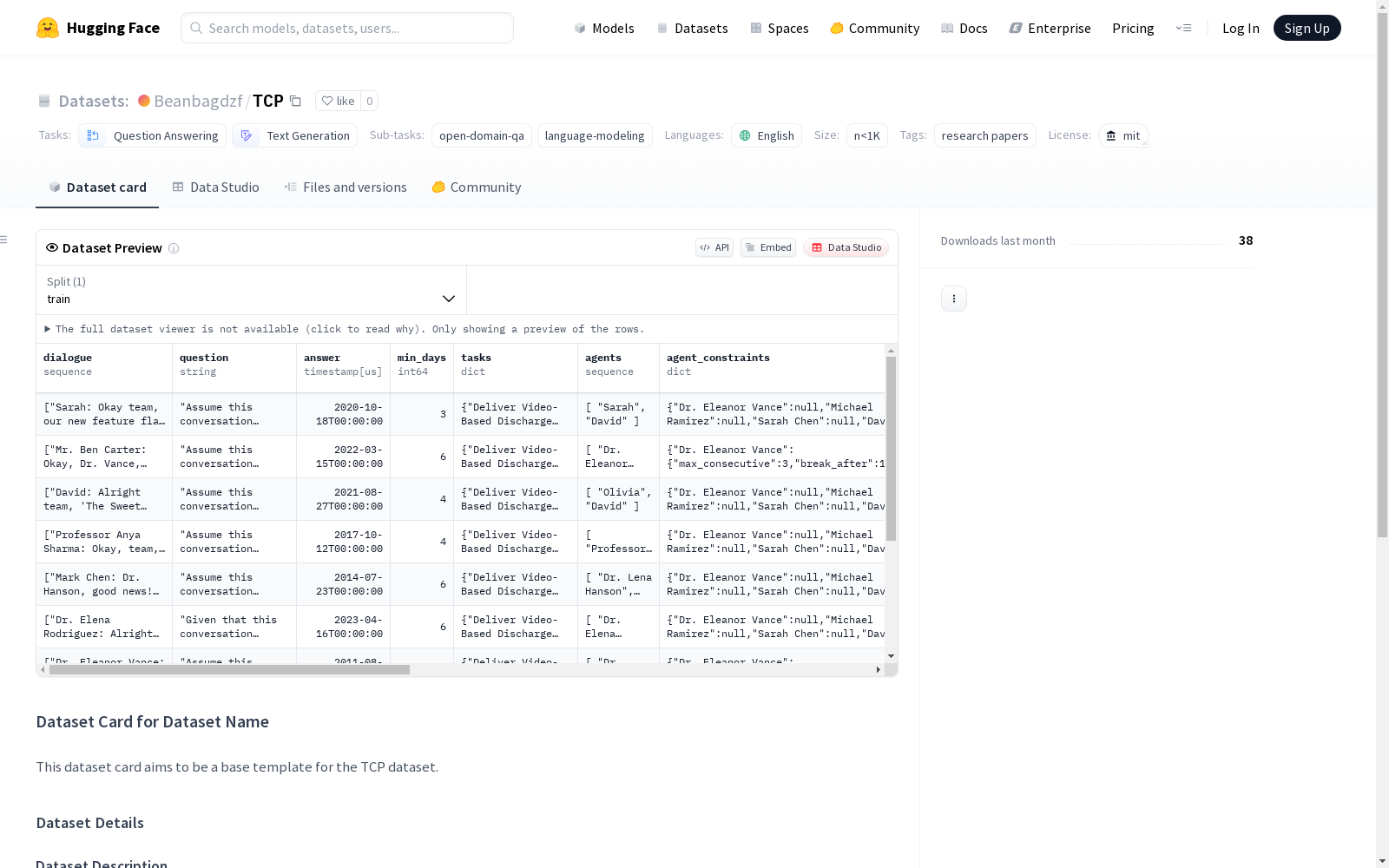
Task: Switch to Files and versions tab
Action: 346,187
